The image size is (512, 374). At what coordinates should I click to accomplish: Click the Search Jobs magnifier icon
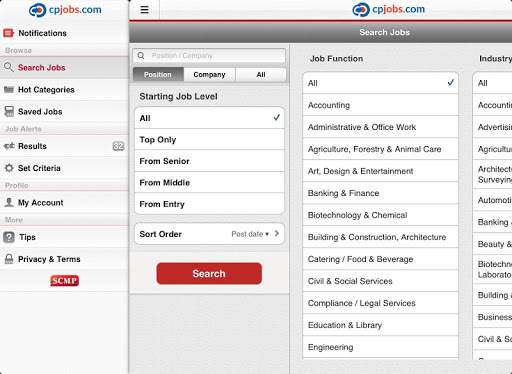coord(9,67)
